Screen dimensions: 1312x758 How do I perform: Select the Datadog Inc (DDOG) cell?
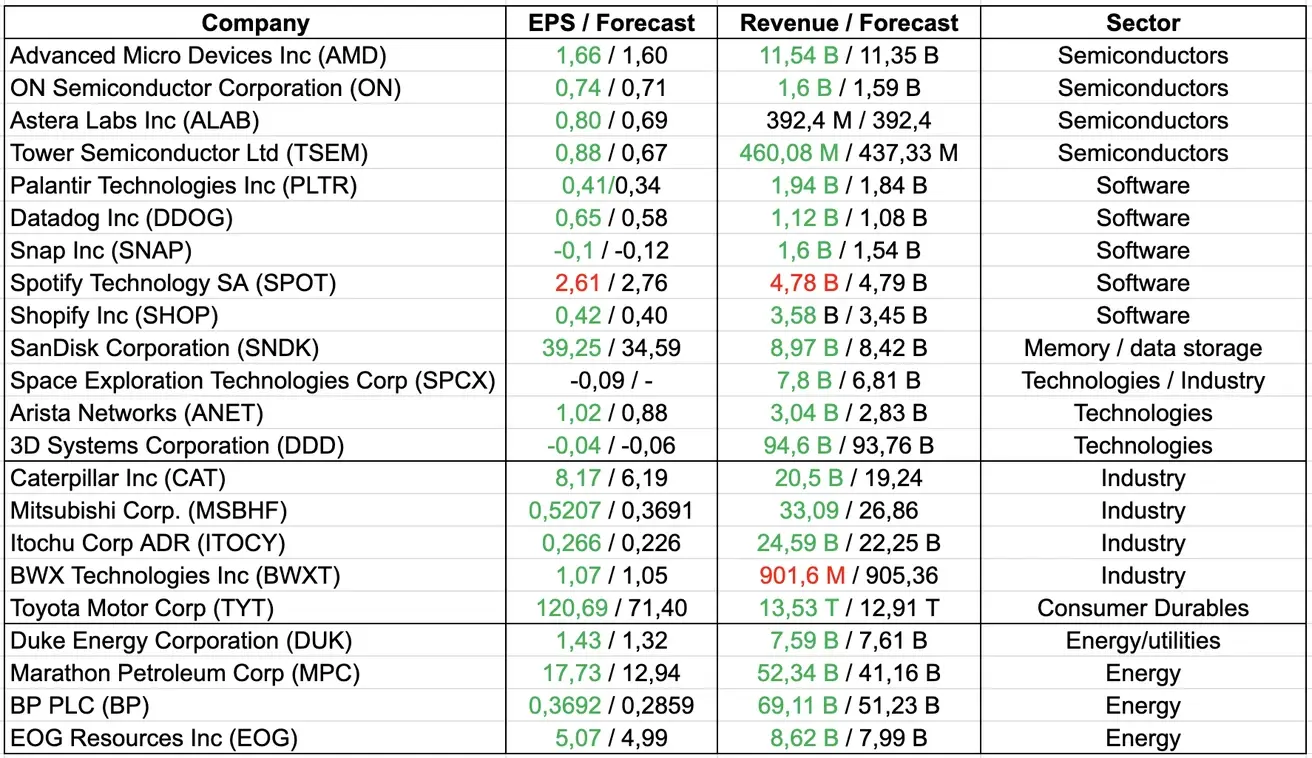point(256,218)
